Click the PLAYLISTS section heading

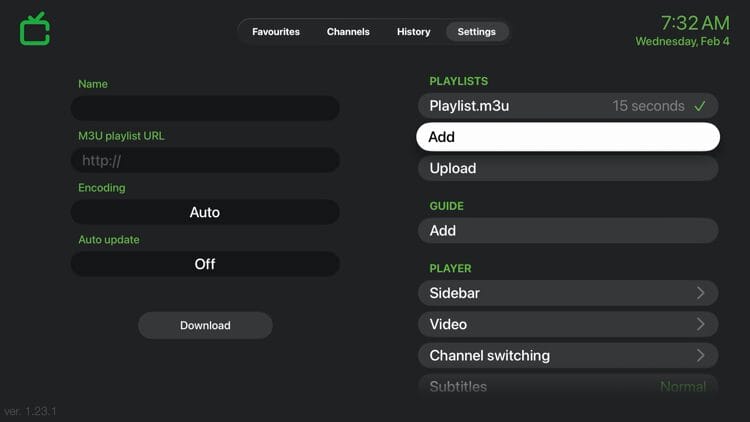pos(458,81)
